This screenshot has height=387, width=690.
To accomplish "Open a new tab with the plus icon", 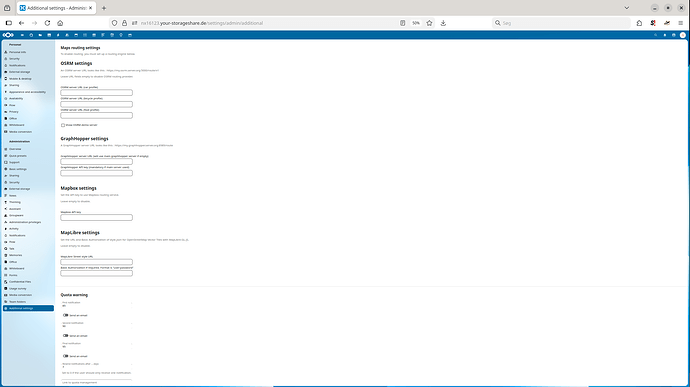I will point(104,8).
